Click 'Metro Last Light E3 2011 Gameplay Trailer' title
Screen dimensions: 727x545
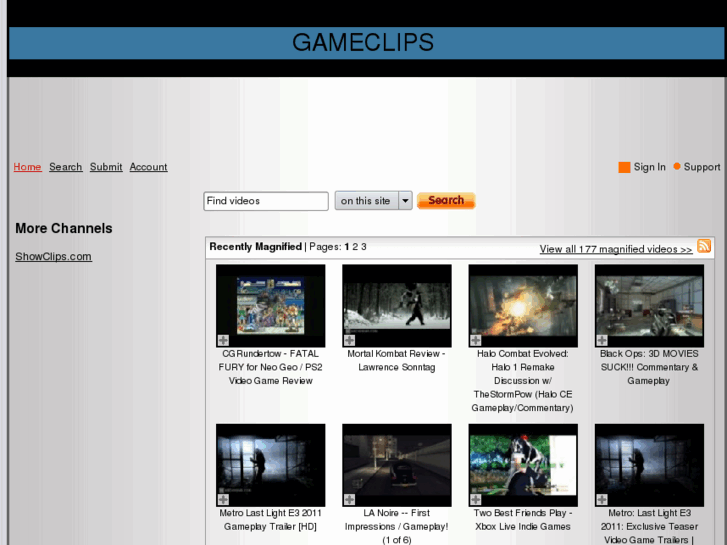[x=270, y=519]
